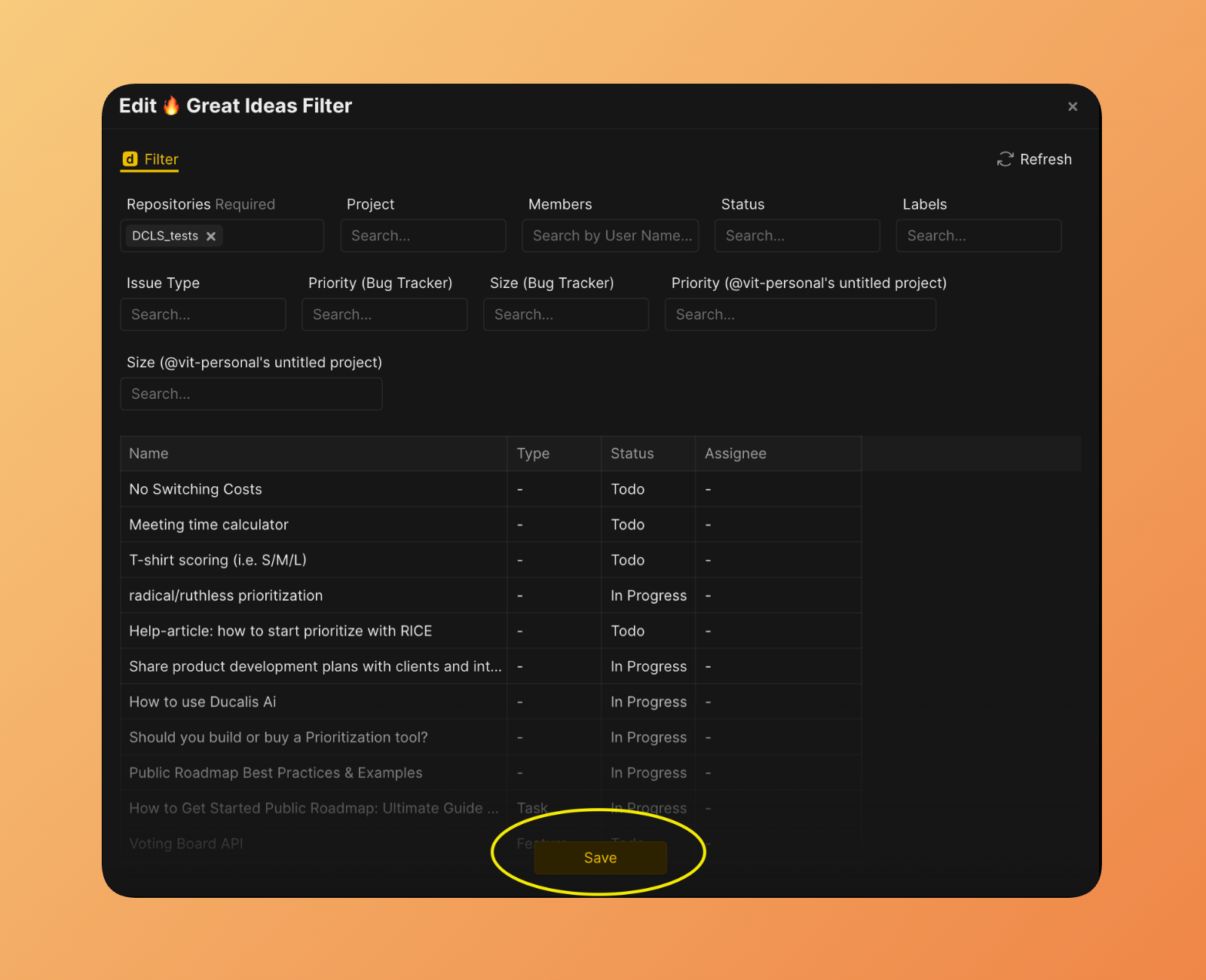Open Size (Bug Tracker) search field
Image resolution: width=1206 pixels, height=980 pixels.
click(x=566, y=314)
